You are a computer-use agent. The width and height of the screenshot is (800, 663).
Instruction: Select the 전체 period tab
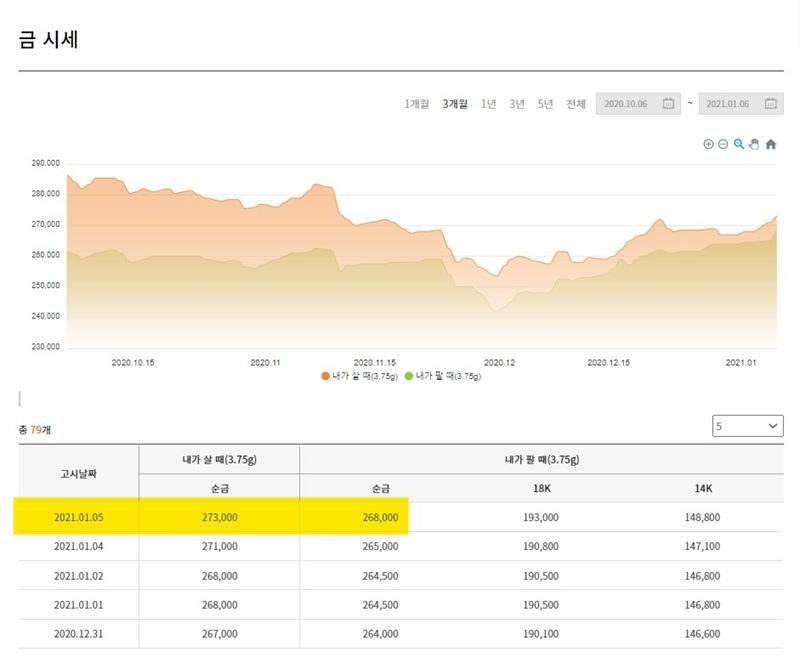tap(576, 104)
